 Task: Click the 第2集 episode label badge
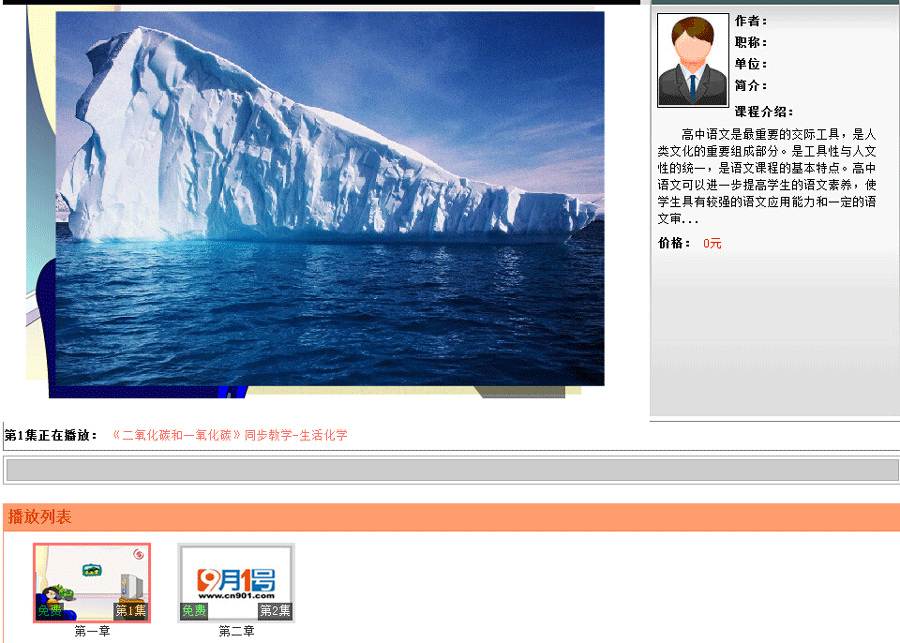click(275, 611)
